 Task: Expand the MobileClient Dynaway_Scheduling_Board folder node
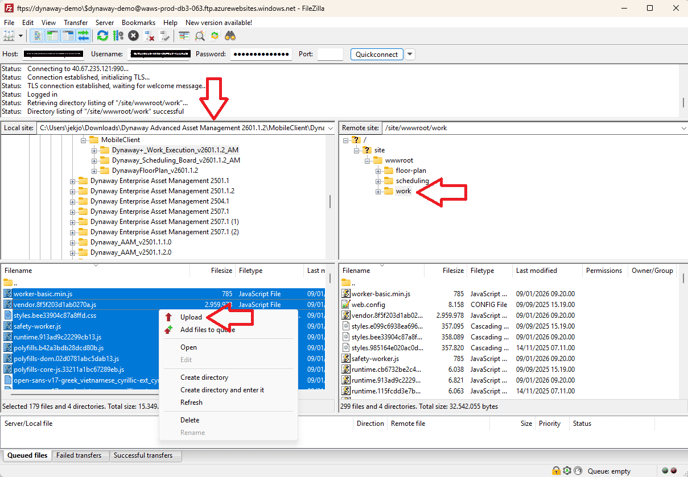point(94,160)
